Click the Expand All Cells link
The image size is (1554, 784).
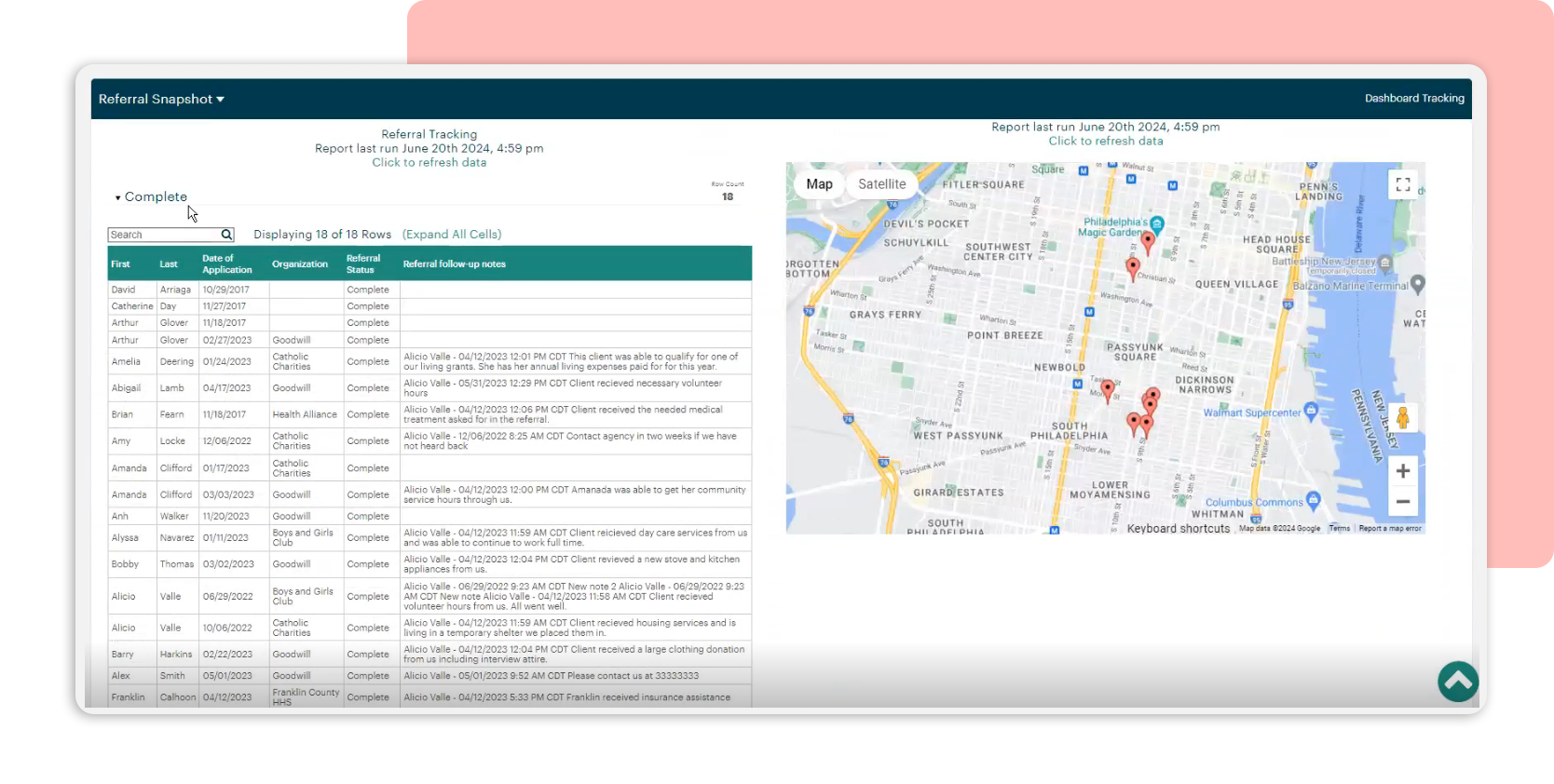(452, 235)
